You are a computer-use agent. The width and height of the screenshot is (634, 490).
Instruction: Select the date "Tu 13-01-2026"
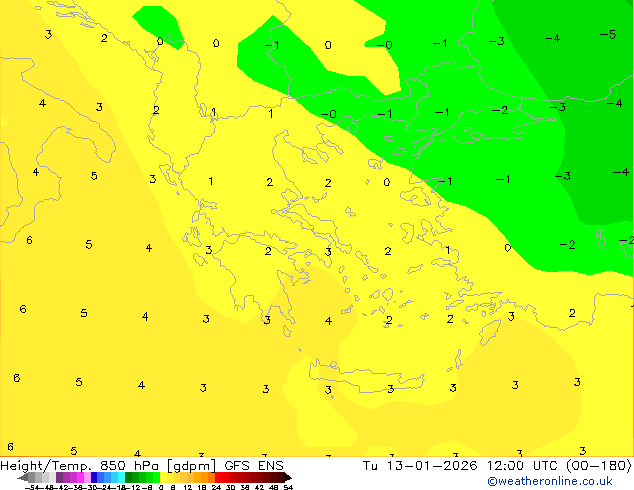[420, 466]
